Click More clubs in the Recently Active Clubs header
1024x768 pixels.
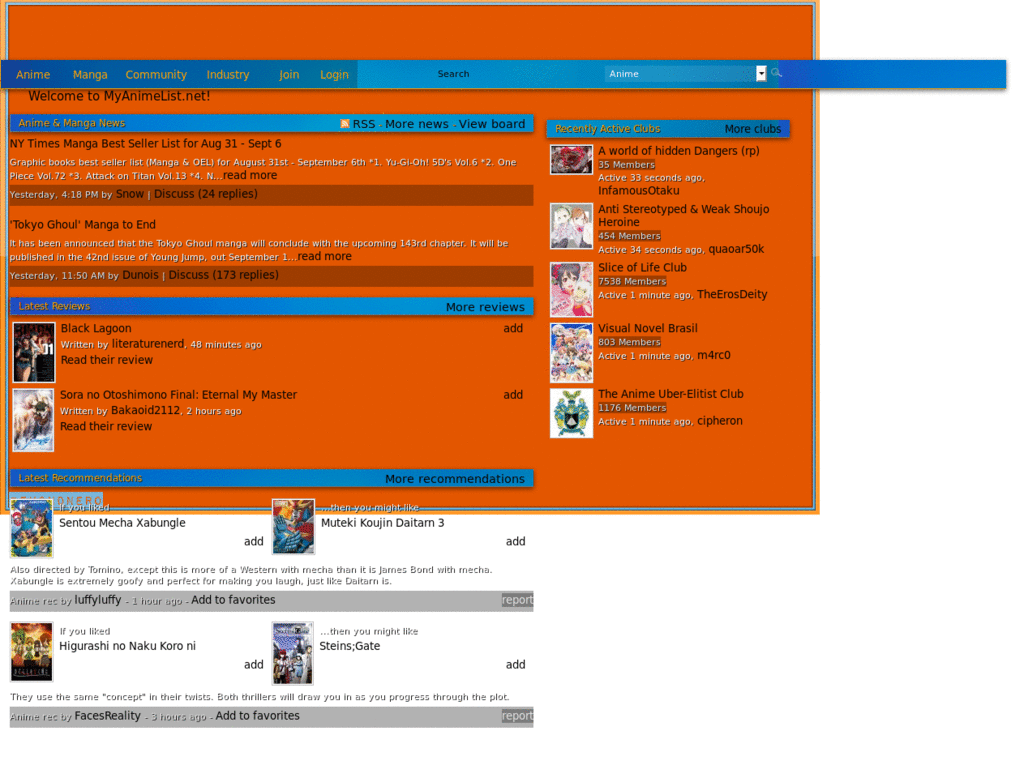pos(753,128)
